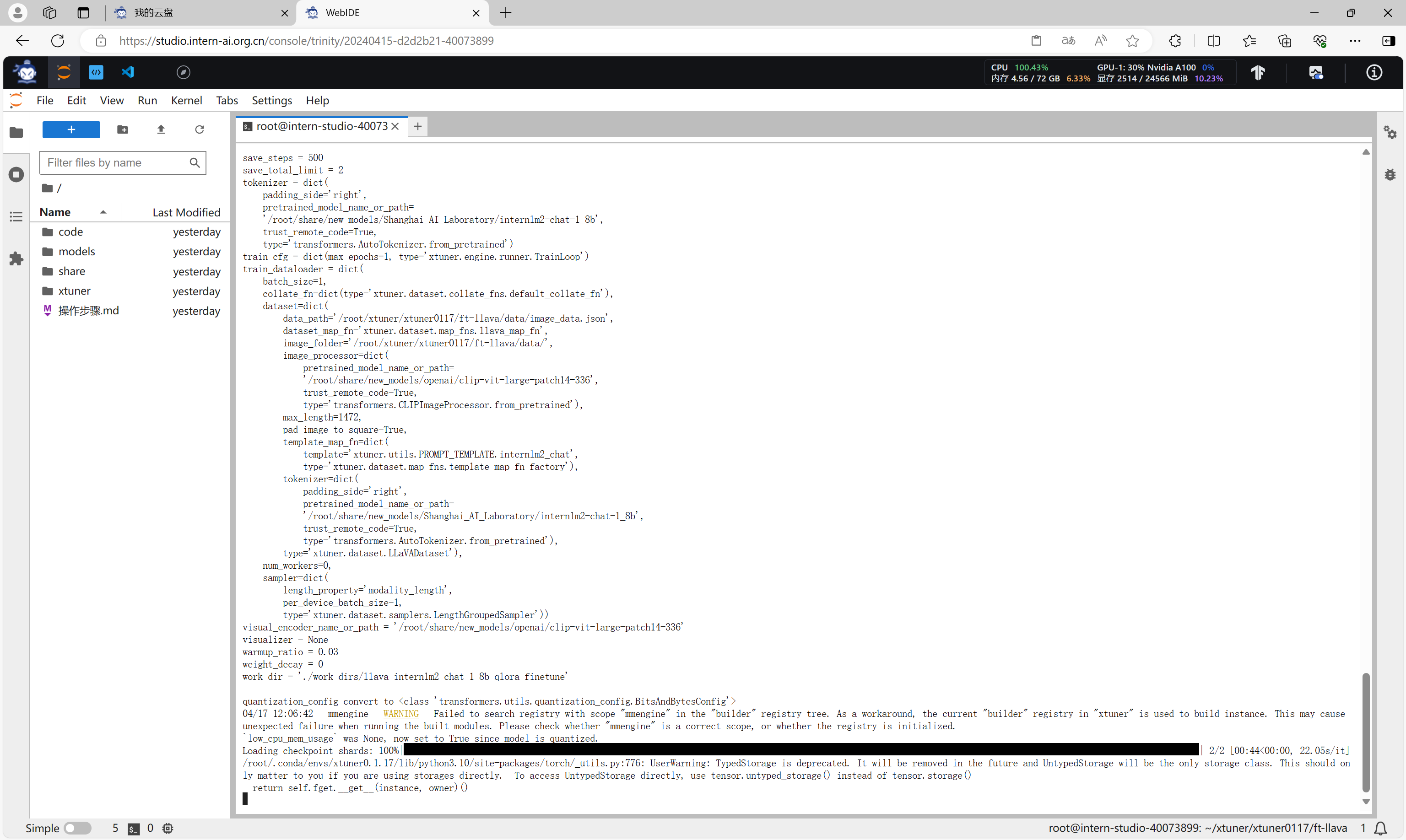1406x840 pixels.
Task: Click the notification bell in status bar
Action: [x=1380, y=828]
